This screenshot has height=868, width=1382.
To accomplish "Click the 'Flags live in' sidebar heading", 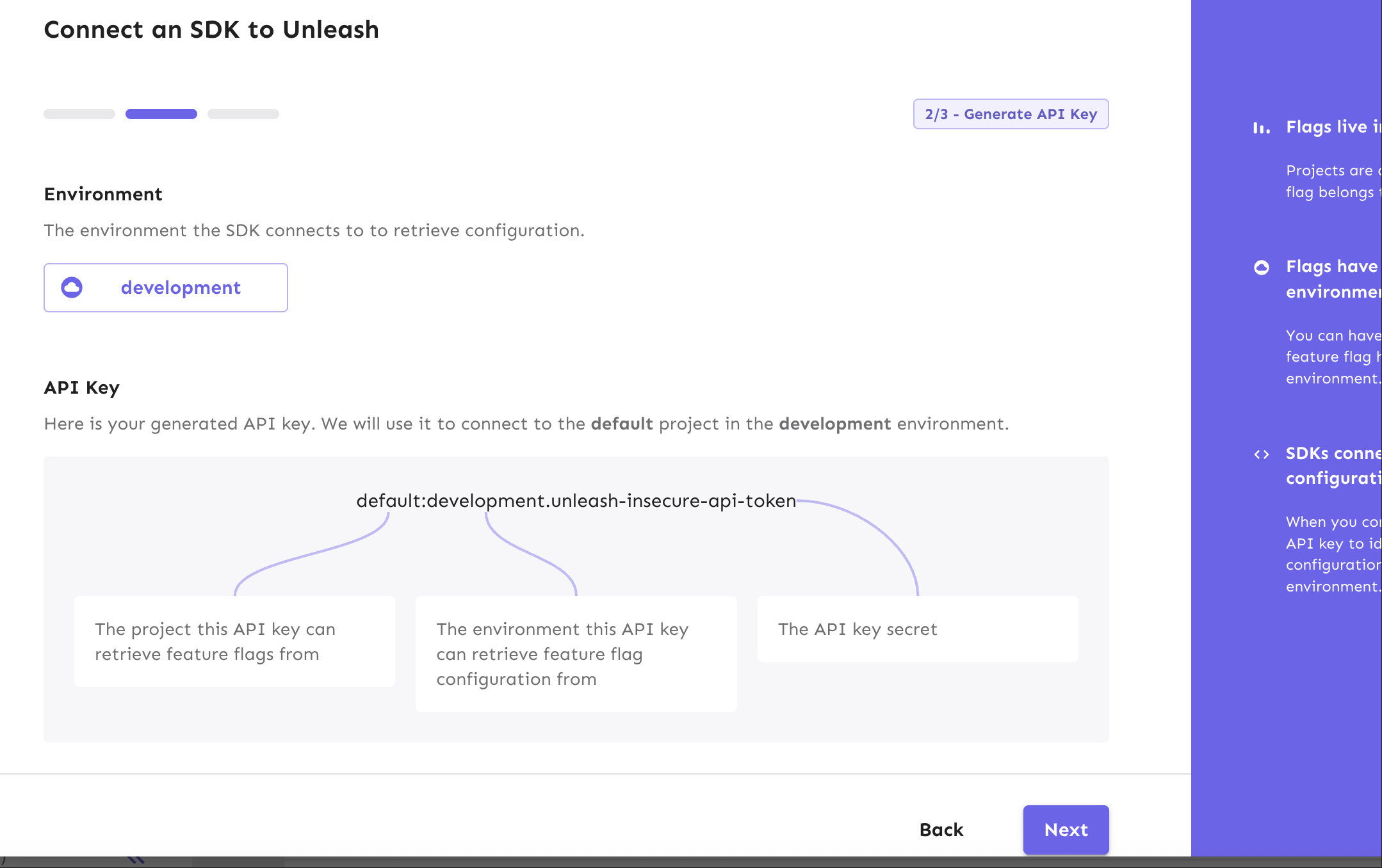I will (1333, 127).
